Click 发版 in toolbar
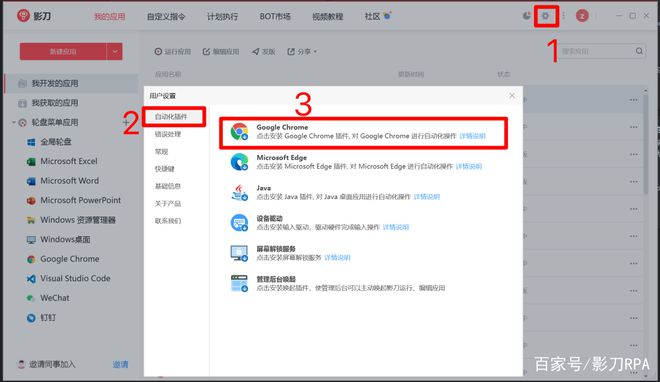Image resolution: width=660 pixels, height=382 pixels. 263,51
